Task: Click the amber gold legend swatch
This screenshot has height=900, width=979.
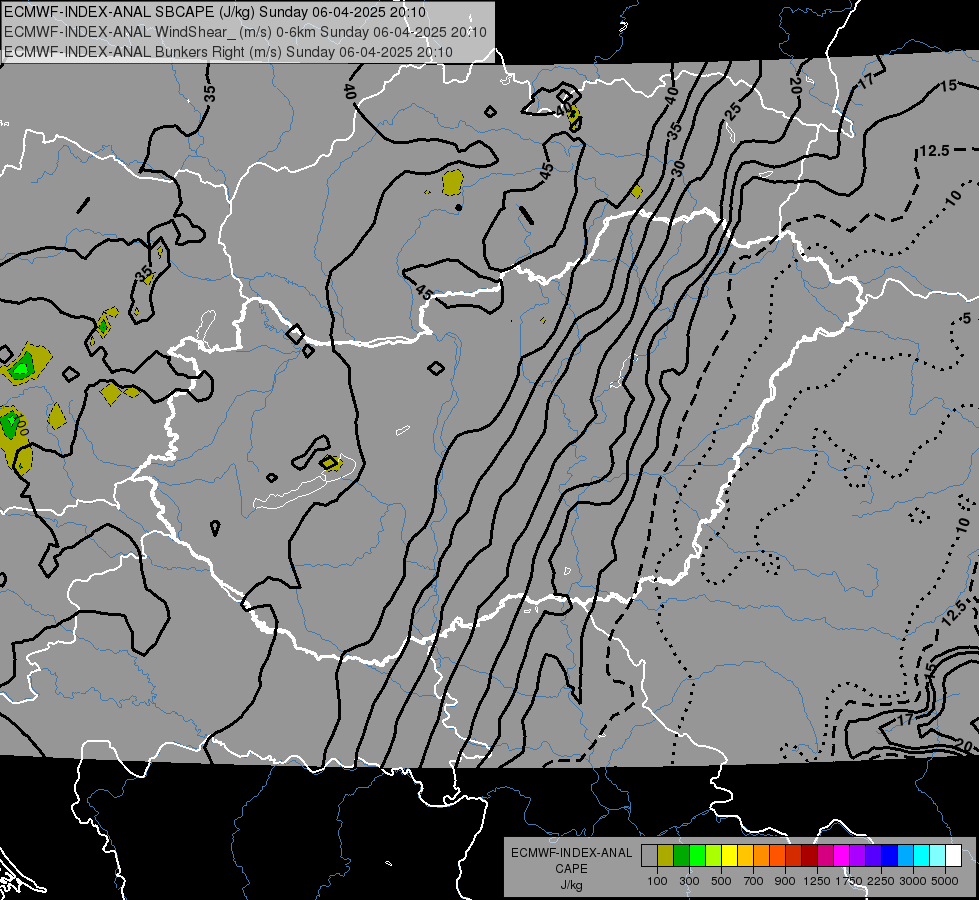Action: [x=745, y=856]
